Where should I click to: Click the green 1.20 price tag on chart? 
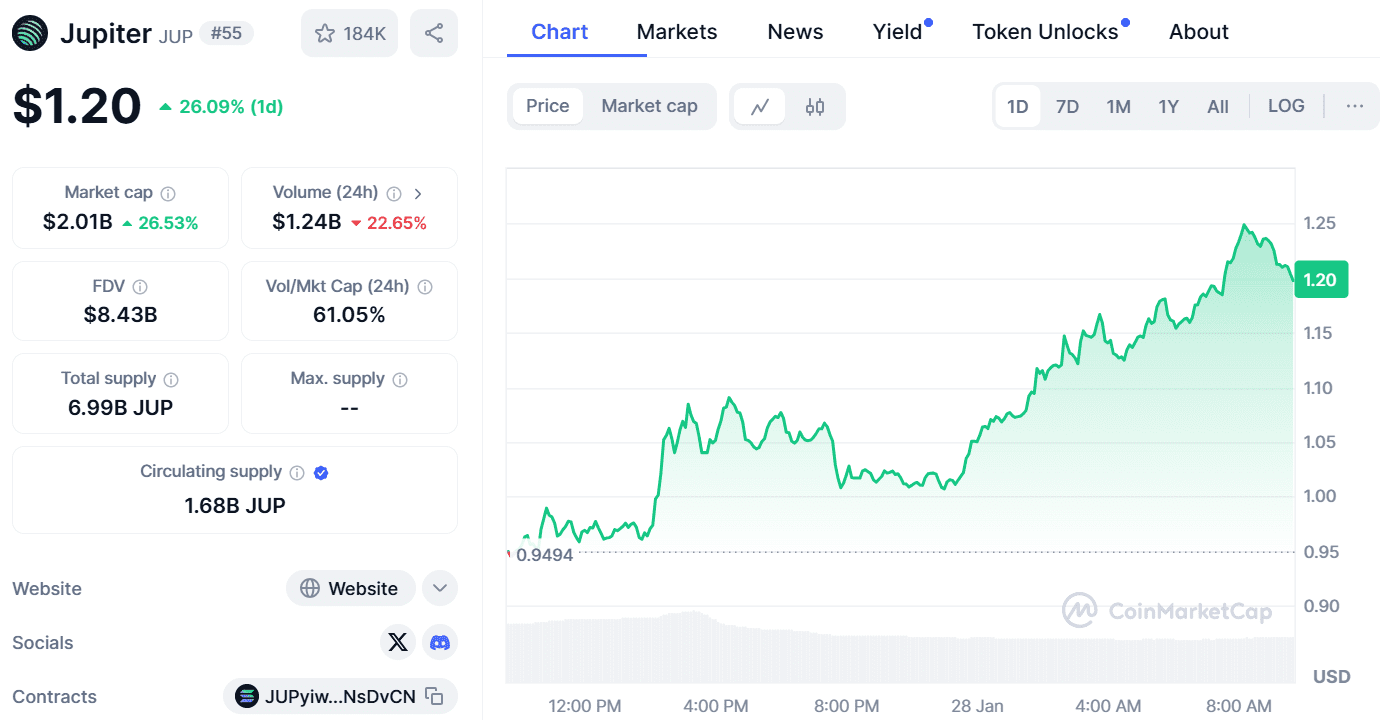(1321, 280)
